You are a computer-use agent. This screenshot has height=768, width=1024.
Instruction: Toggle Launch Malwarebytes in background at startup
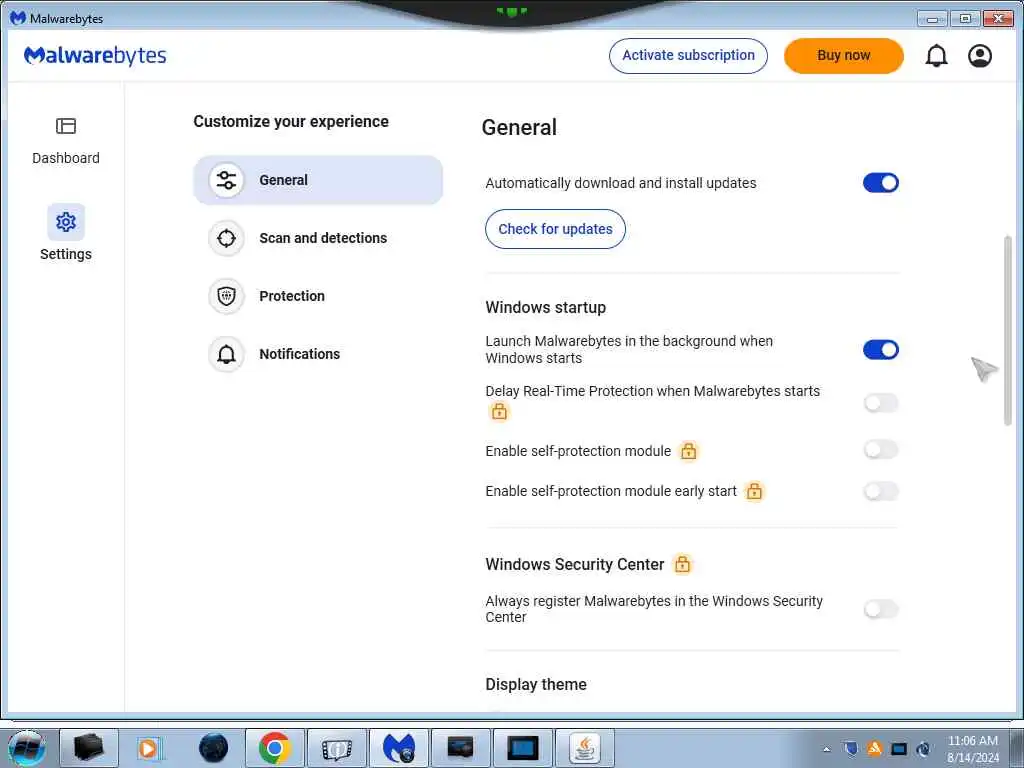(880, 350)
